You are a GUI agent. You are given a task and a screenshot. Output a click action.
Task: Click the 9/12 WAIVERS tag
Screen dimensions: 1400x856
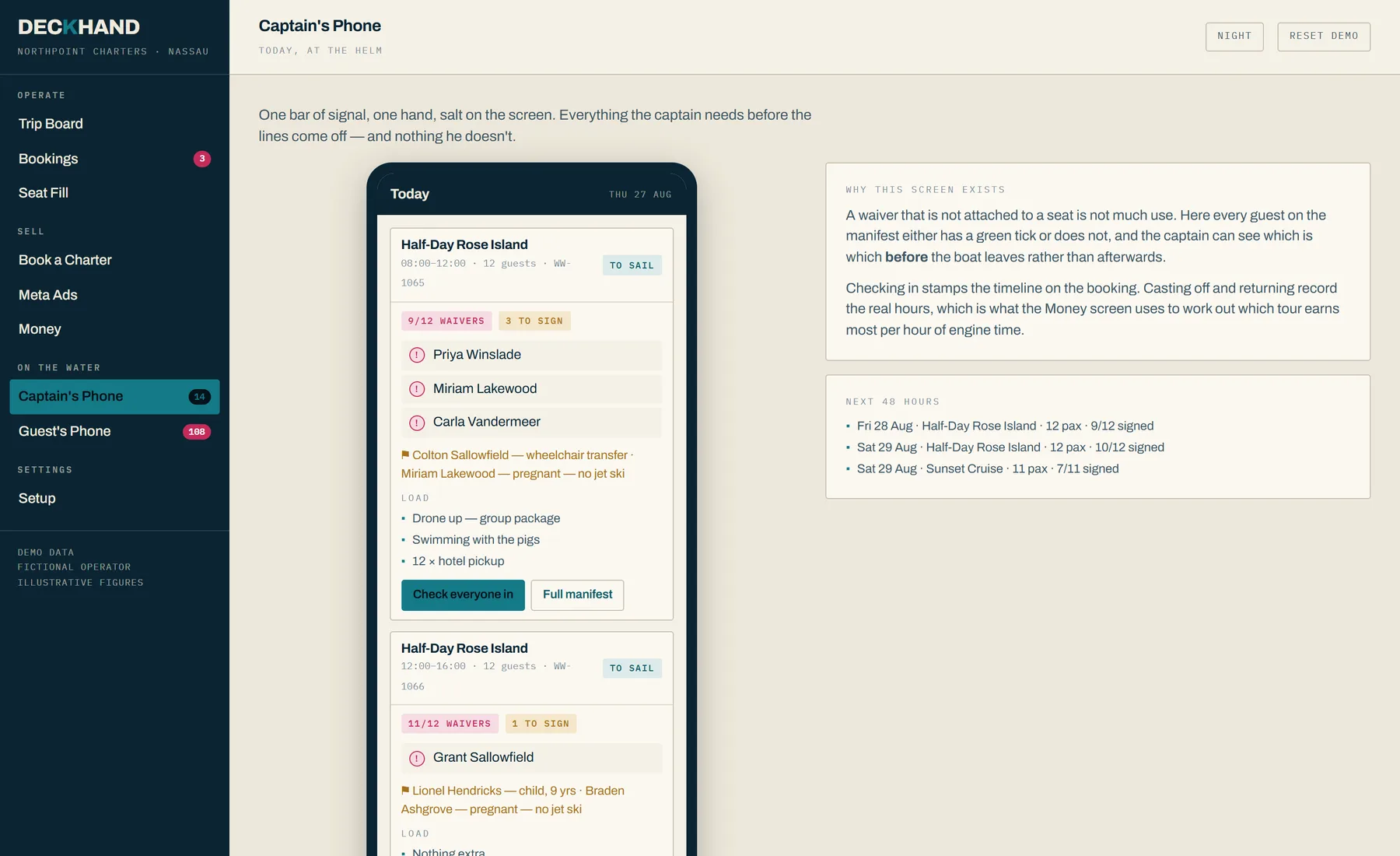(x=446, y=321)
